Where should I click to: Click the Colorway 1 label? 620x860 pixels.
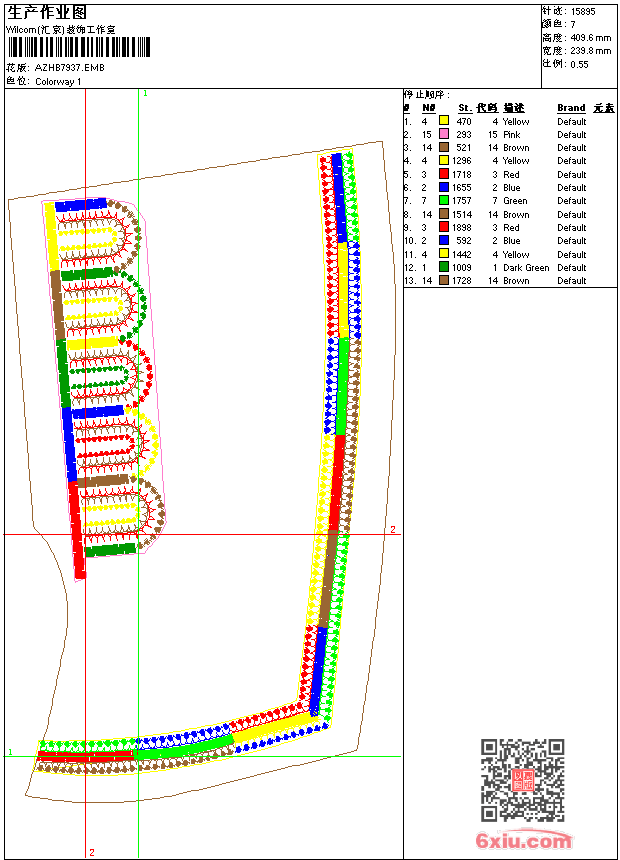click(58, 82)
